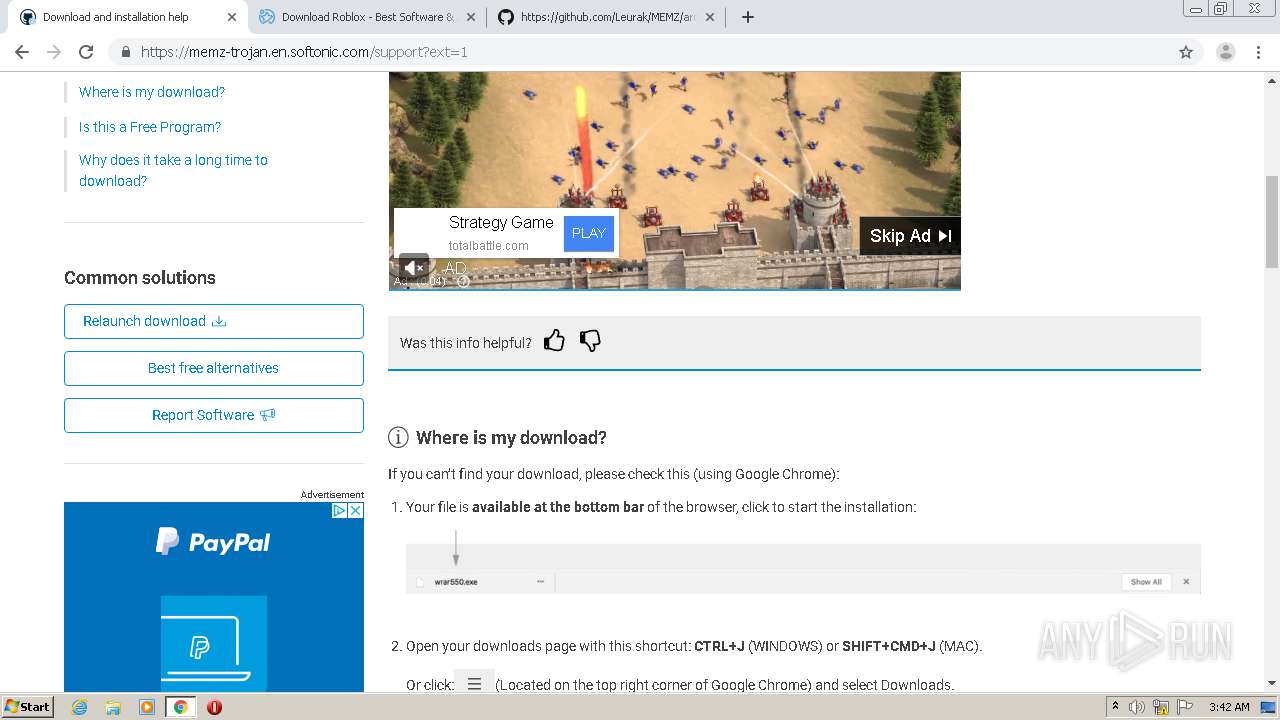The image size is (1280, 720).
Task: Close the GitHub MEMZ tab
Action: pyautogui.click(x=710, y=17)
